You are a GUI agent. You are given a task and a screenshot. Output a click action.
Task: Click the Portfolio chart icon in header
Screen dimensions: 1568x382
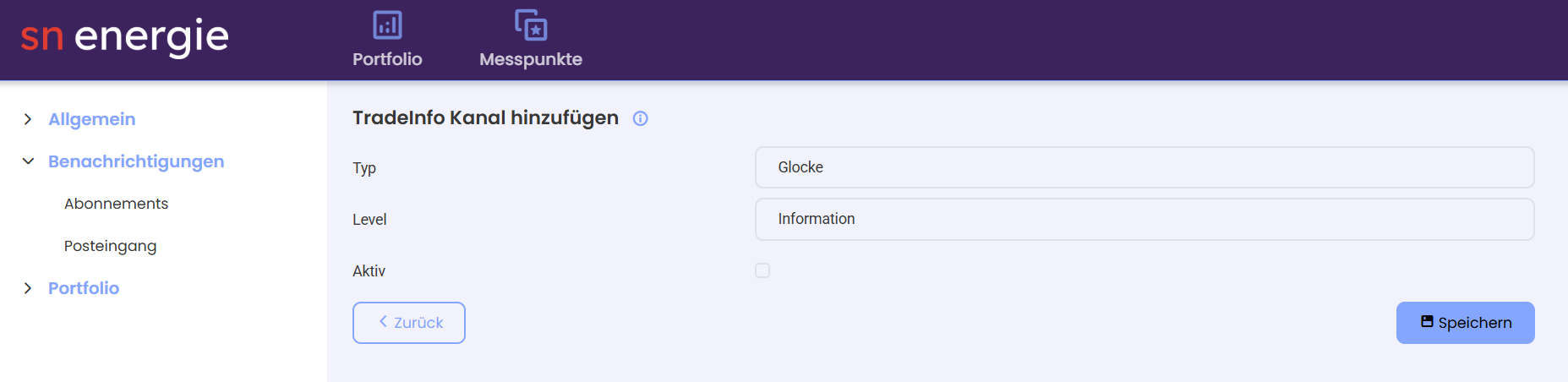[387, 25]
